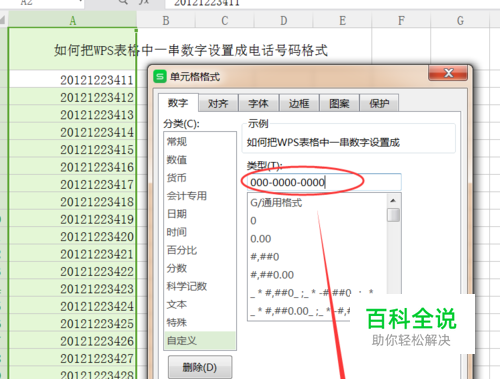Click the WPS dialog logo icon
Image resolution: width=500 pixels, height=379 pixels.
160,77
